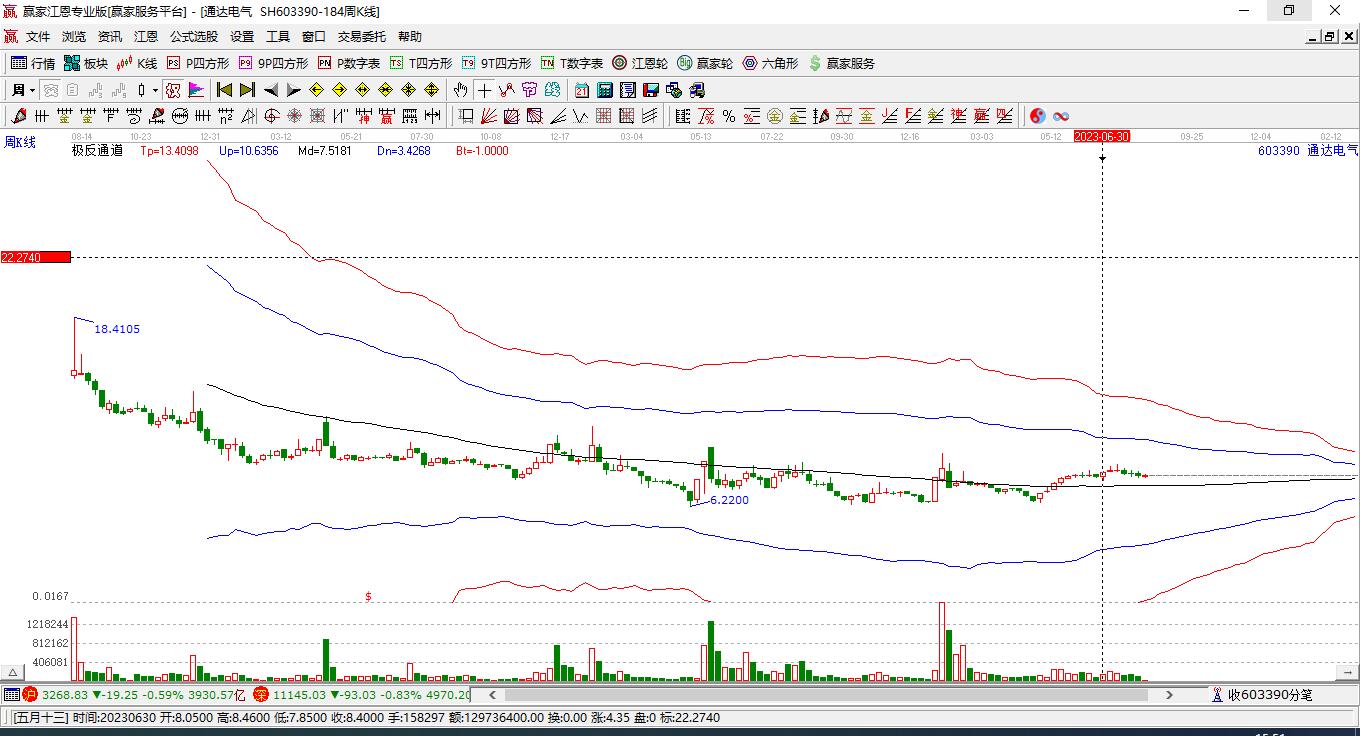
Task: Toggle the K线 candlestick view
Action: click(x=137, y=63)
